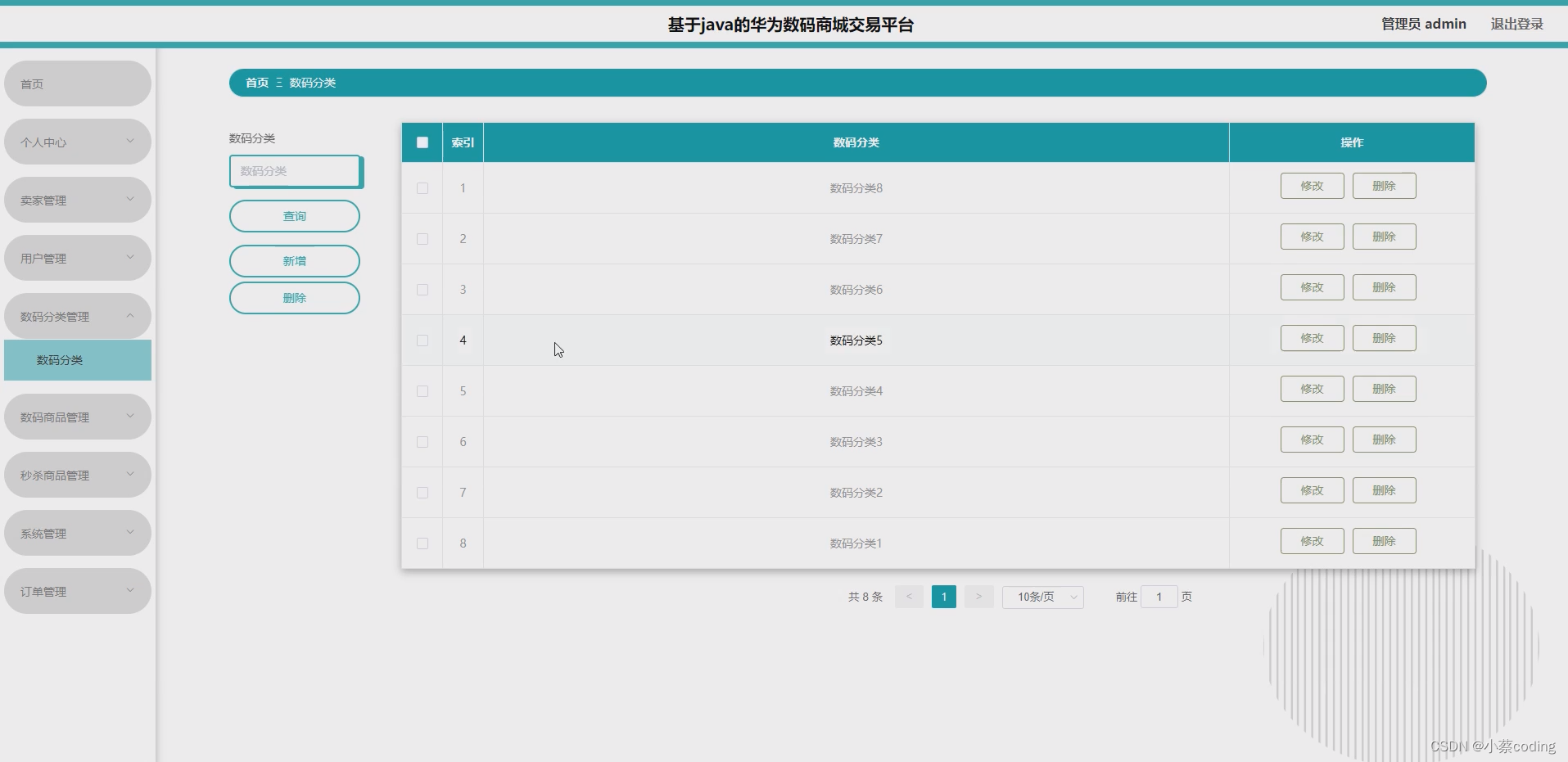Expand the 用户管理 sidebar menu

pyautogui.click(x=78, y=258)
